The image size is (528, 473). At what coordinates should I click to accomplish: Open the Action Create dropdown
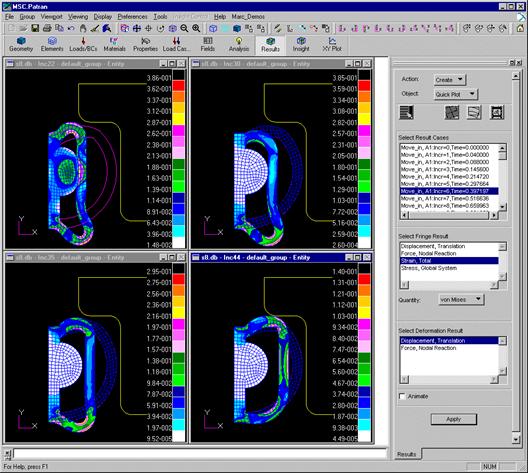(x=449, y=80)
